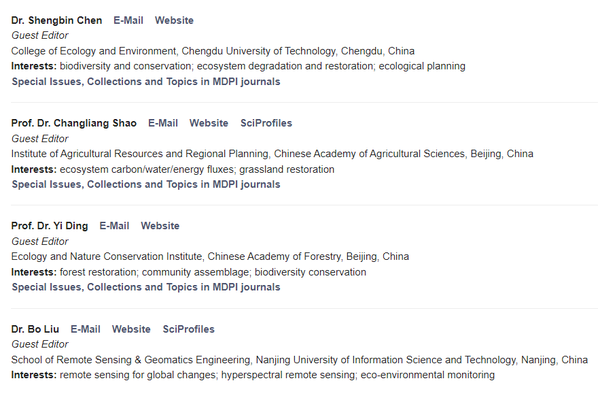Select the name Dr. Bo Liu
This screenshot has height=400, width=600.
coord(35,329)
